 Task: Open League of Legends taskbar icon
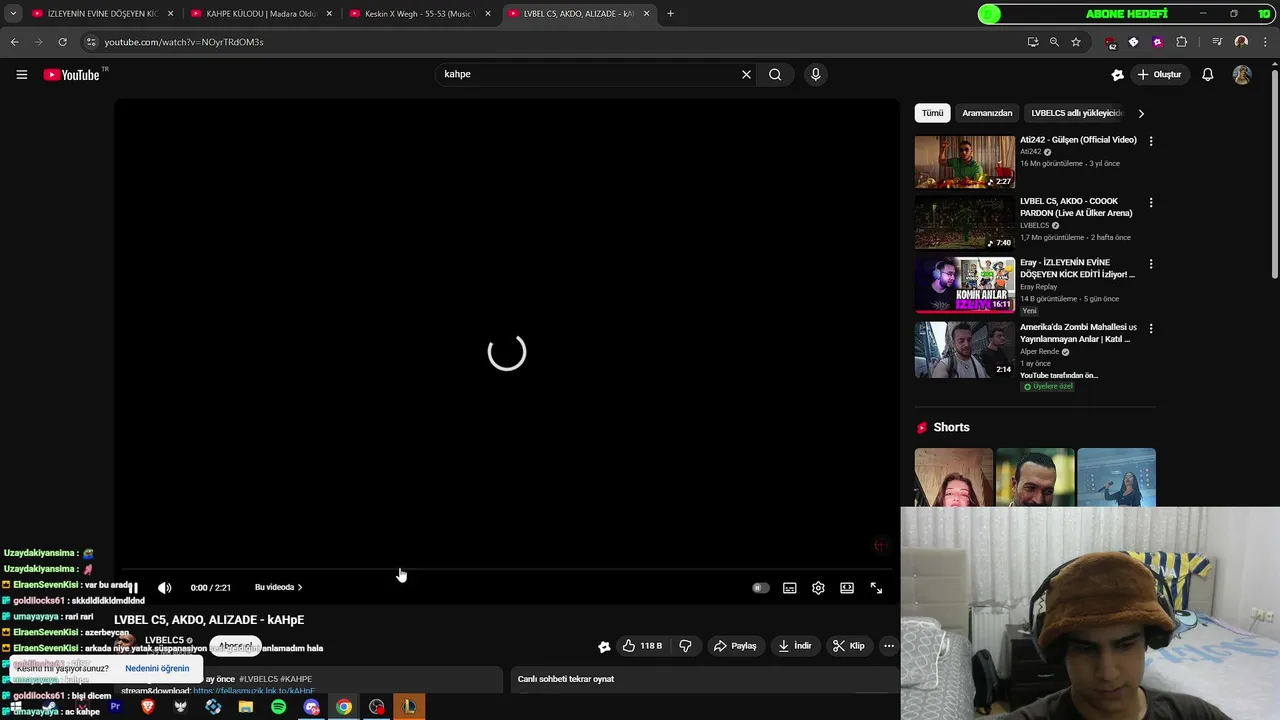point(409,707)
